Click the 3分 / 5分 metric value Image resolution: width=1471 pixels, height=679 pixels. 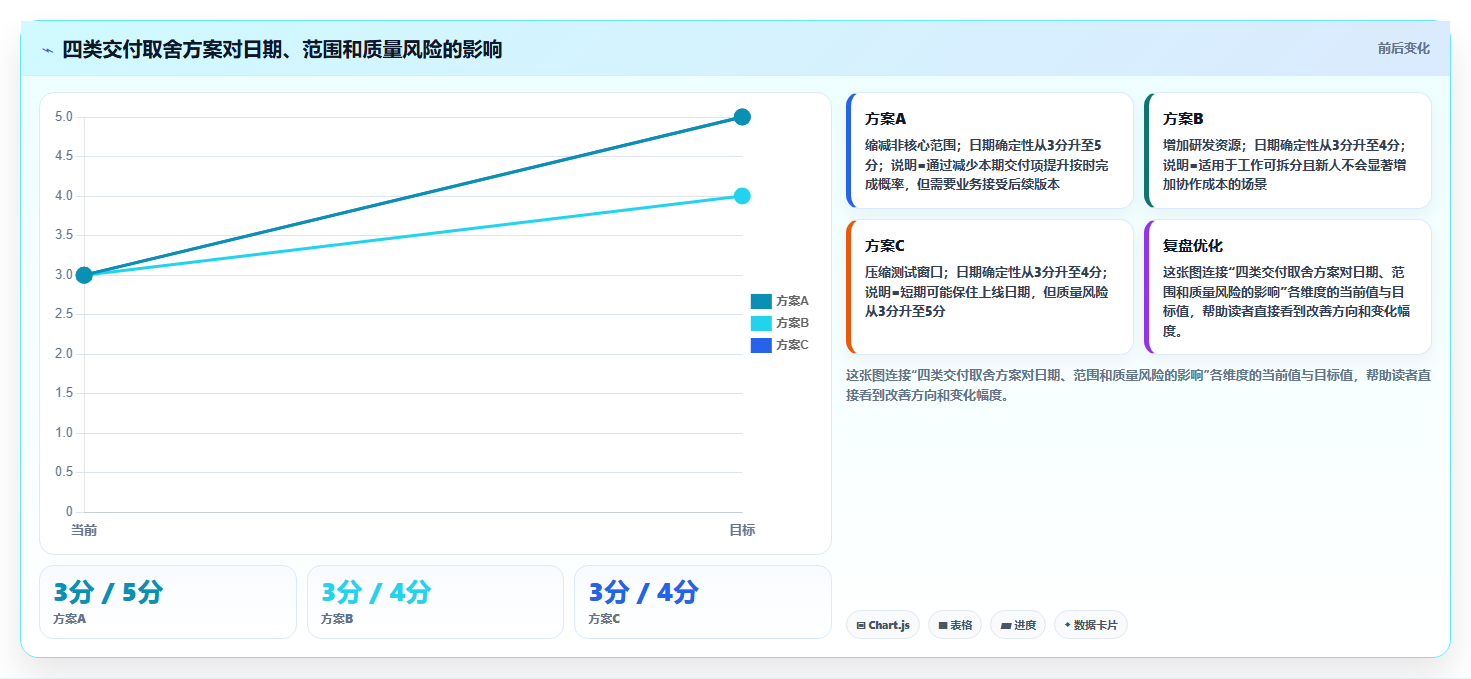point(108,592)
